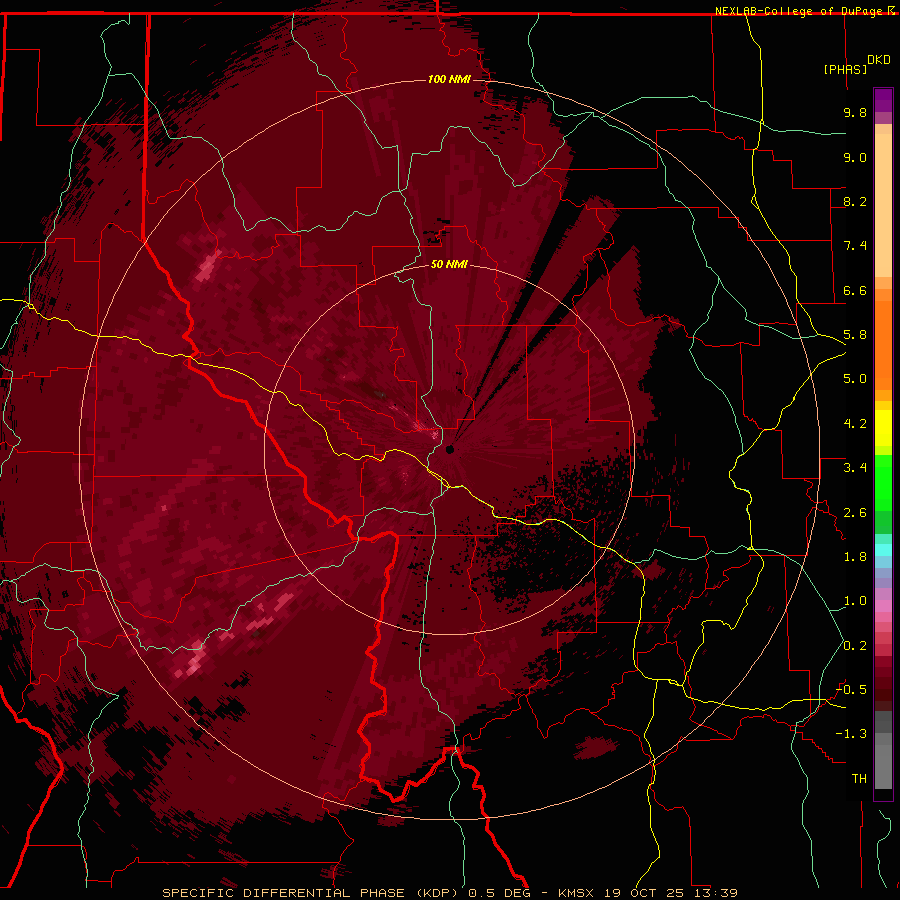Click the -1.3 value on color scale

(851, 734)
